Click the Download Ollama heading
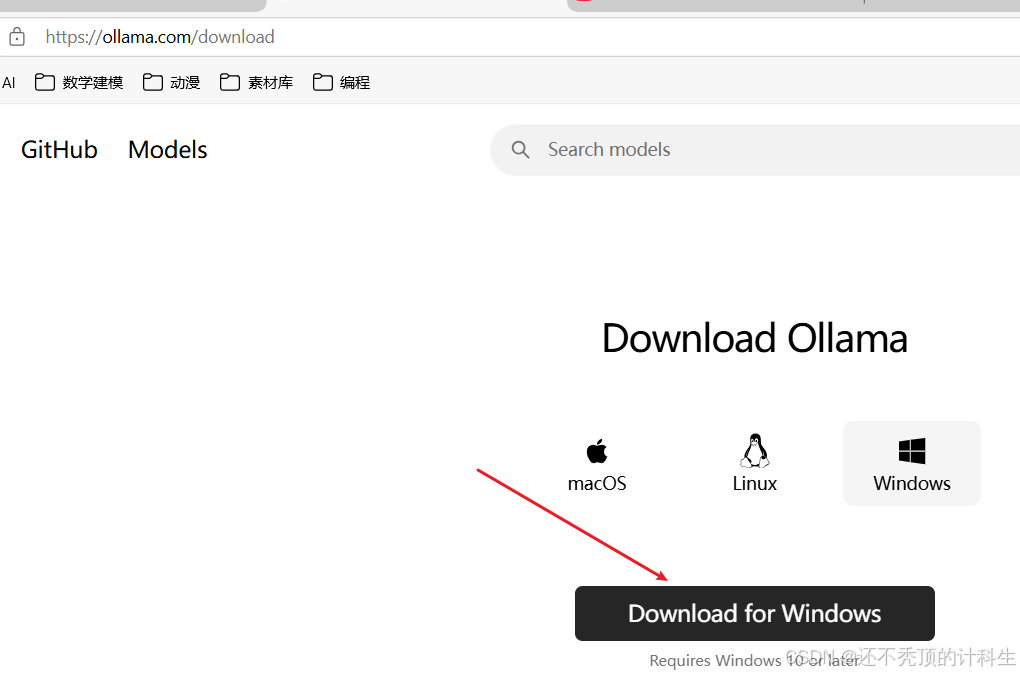This screenshot has height=675, width=1020. (x=755, y=338)
